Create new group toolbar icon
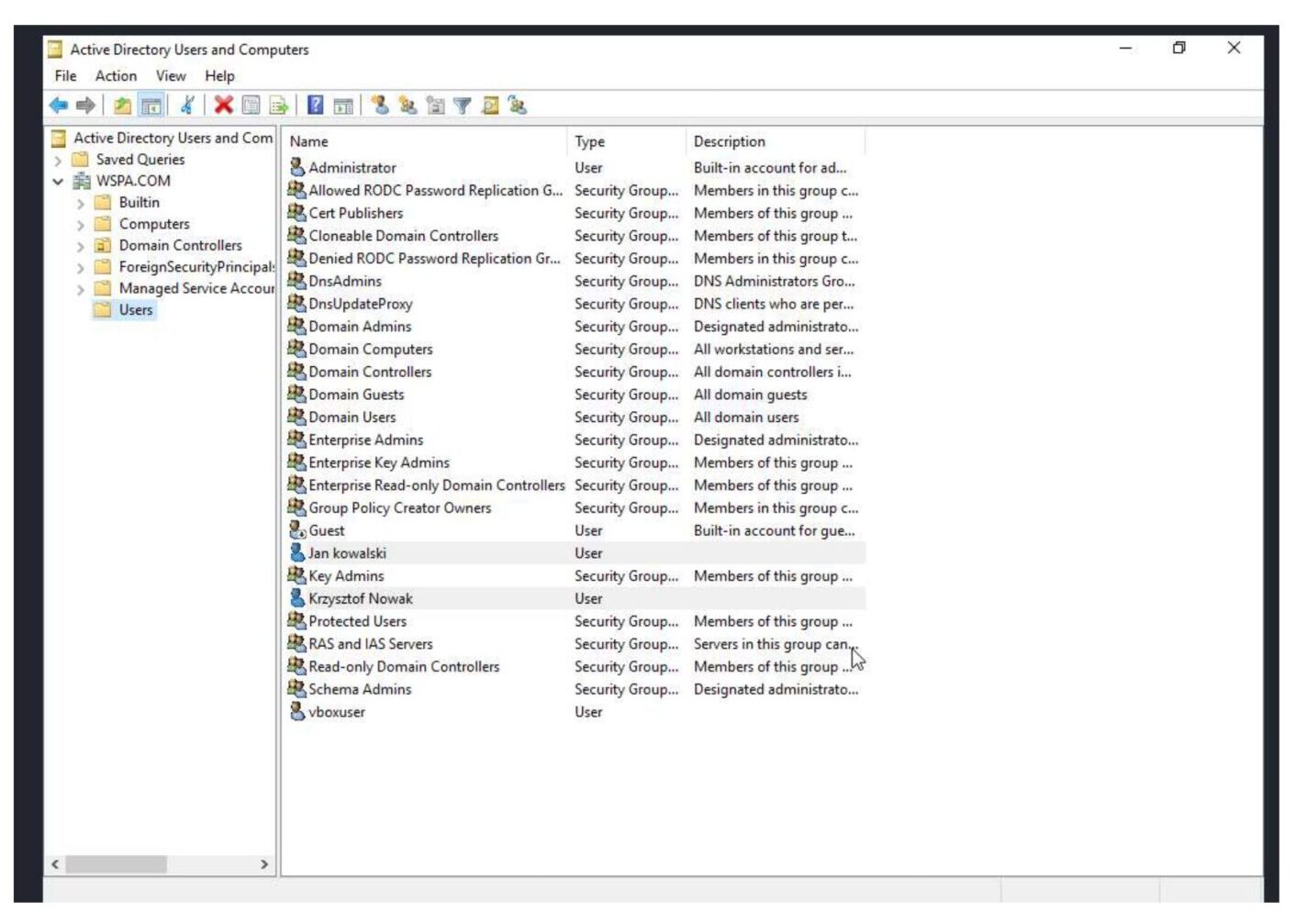 (x=408, y=106)
